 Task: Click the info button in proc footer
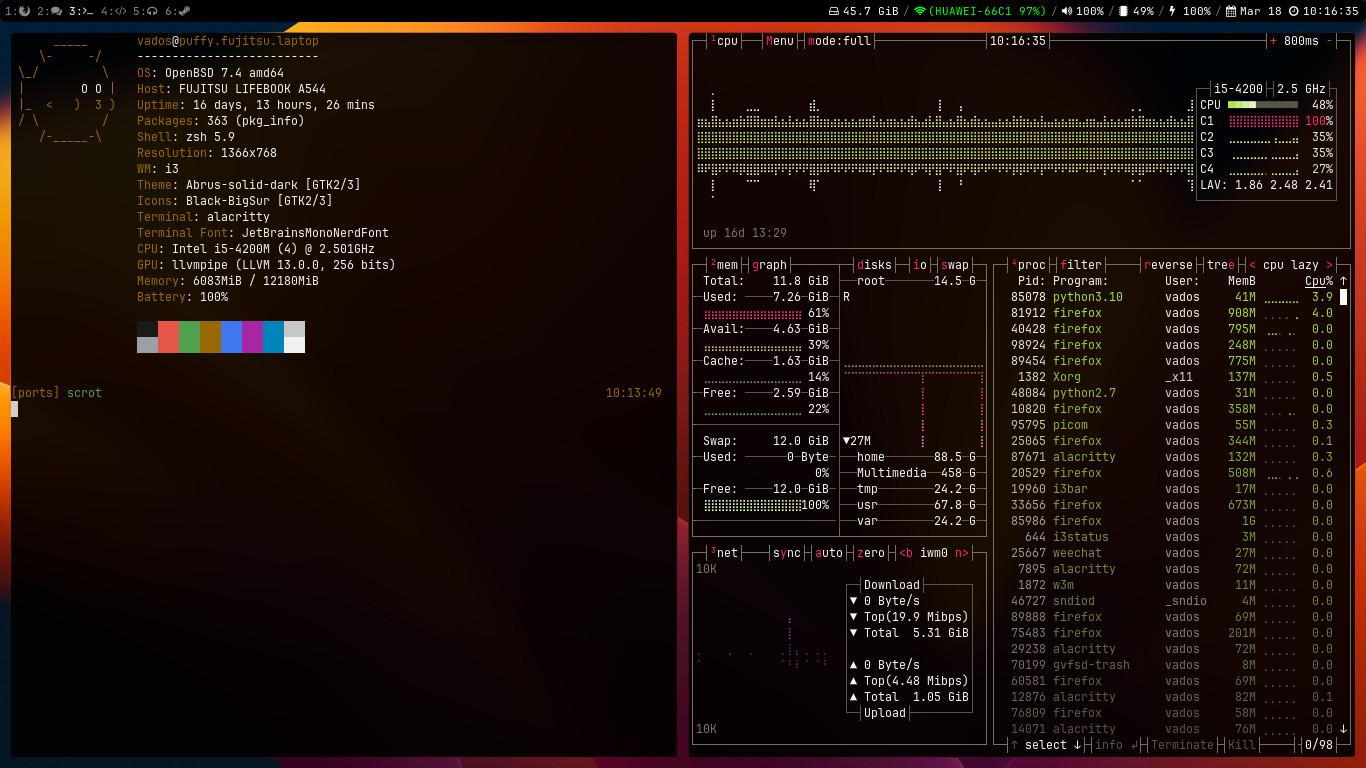click(1116, 745)
